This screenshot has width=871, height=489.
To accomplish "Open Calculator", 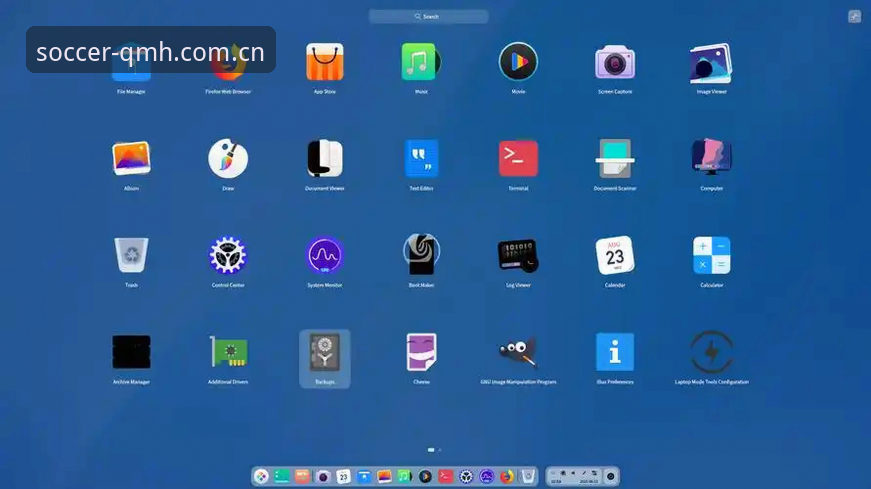I will click(x=712, y=255).
